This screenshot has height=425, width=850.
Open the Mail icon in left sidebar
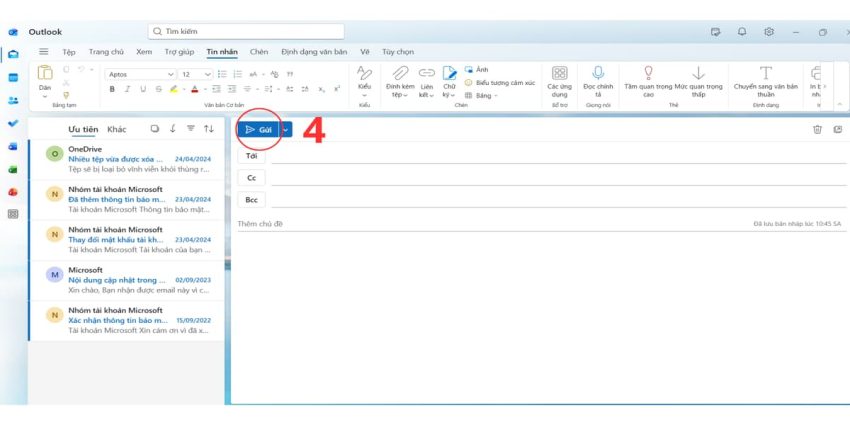(13, 54)
